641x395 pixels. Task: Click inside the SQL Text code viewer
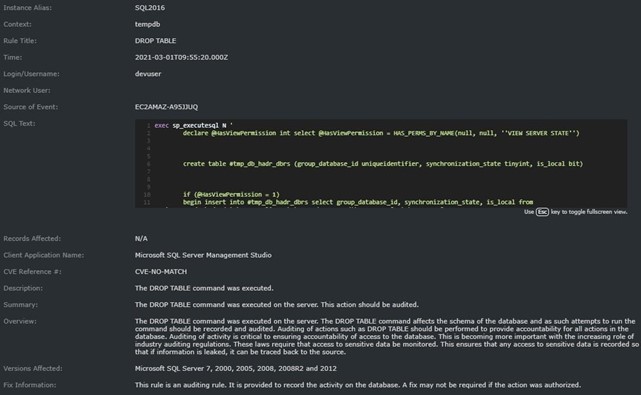[x=381, y=164]
